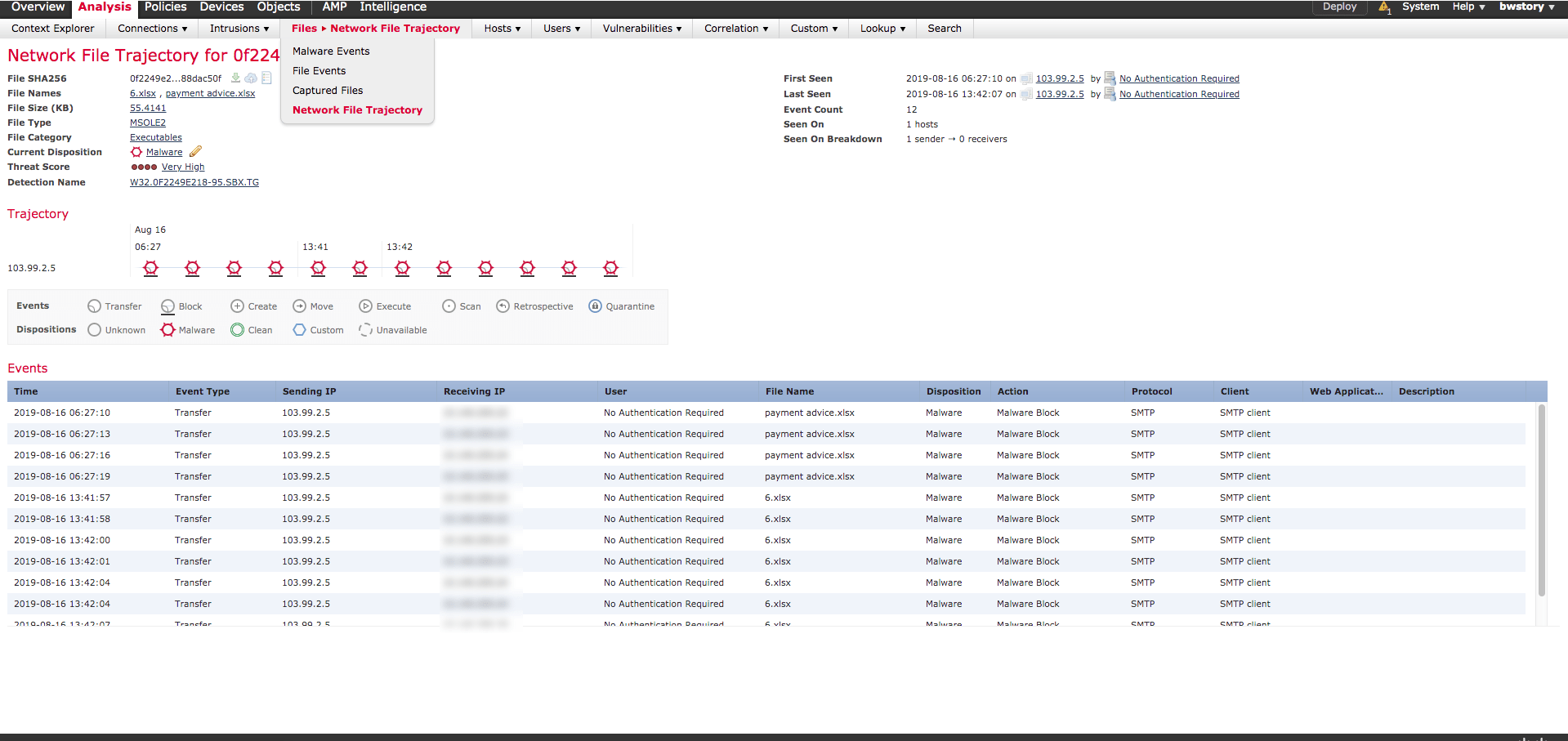
Task: Select trajectory marker under the 13:41 label
Action: point(318,268)
